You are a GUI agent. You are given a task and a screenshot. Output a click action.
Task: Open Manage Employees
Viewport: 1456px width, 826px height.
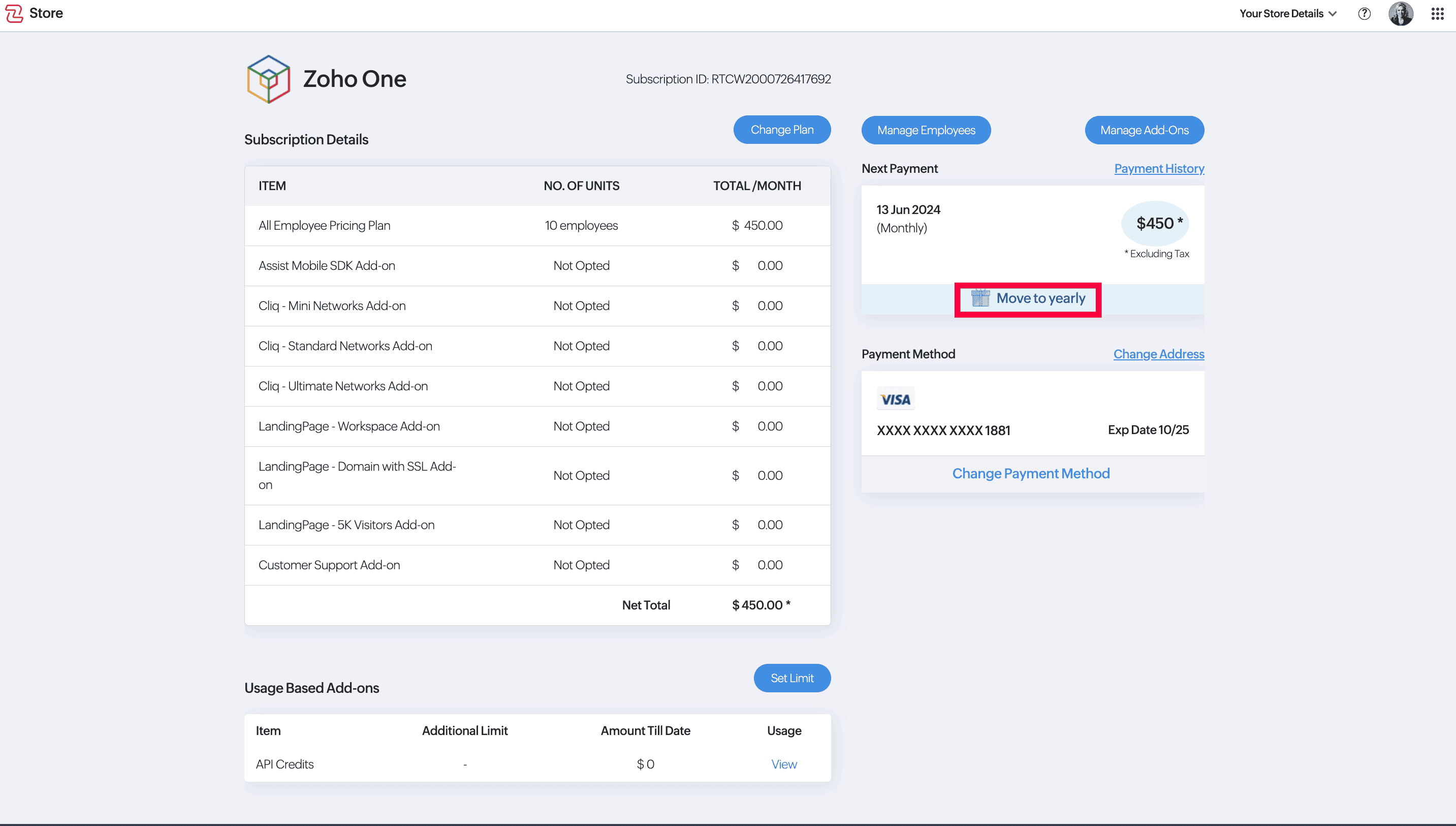(926, 131)
